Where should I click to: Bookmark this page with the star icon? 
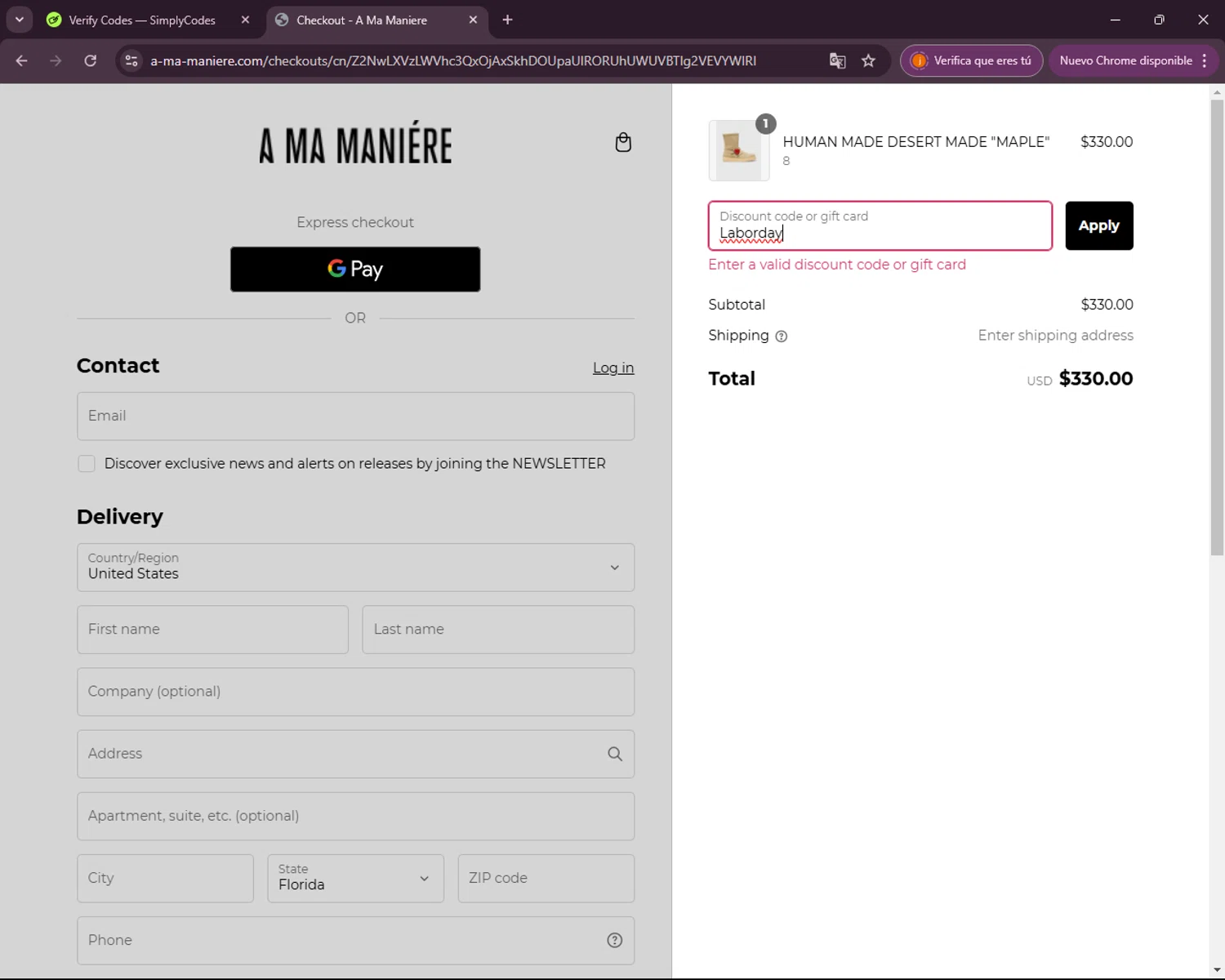868,60
